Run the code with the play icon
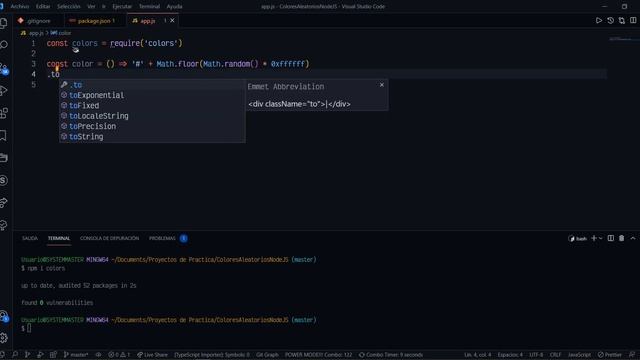Image resolution: width=640 pixels, height=360 pixels. click(x=599, y=20)
